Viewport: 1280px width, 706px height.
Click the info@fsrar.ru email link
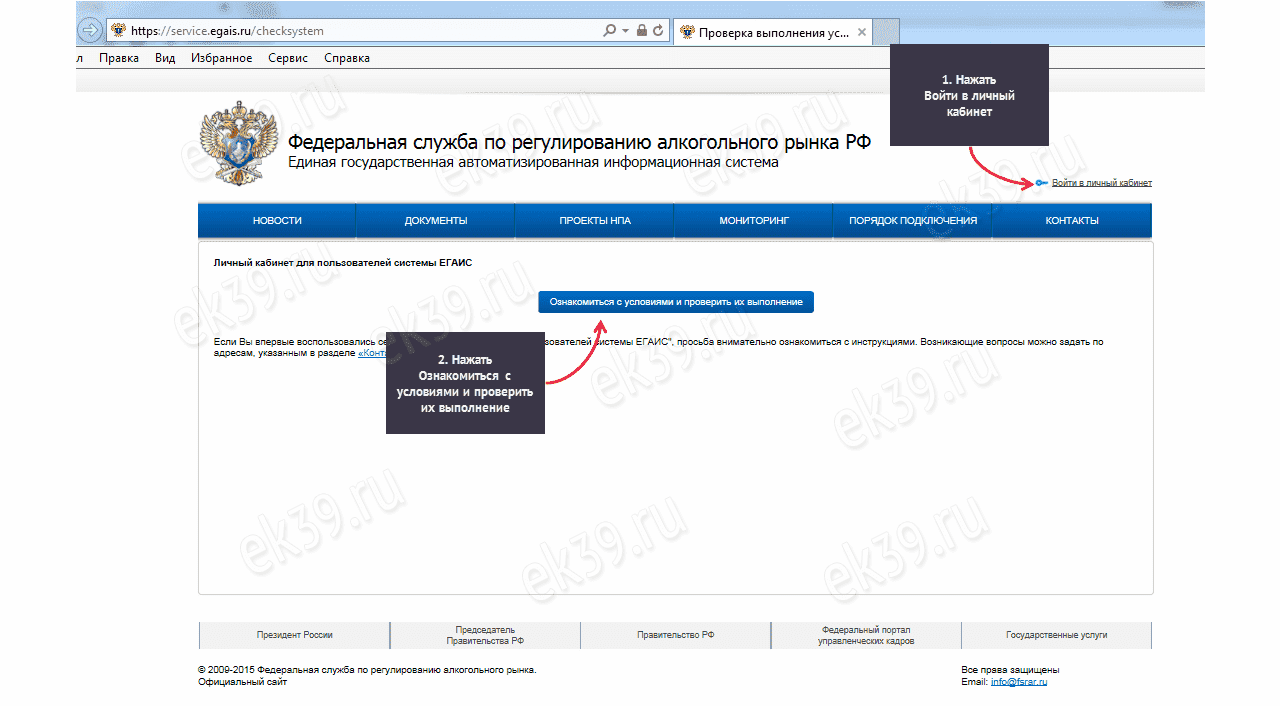point(1019,682)
